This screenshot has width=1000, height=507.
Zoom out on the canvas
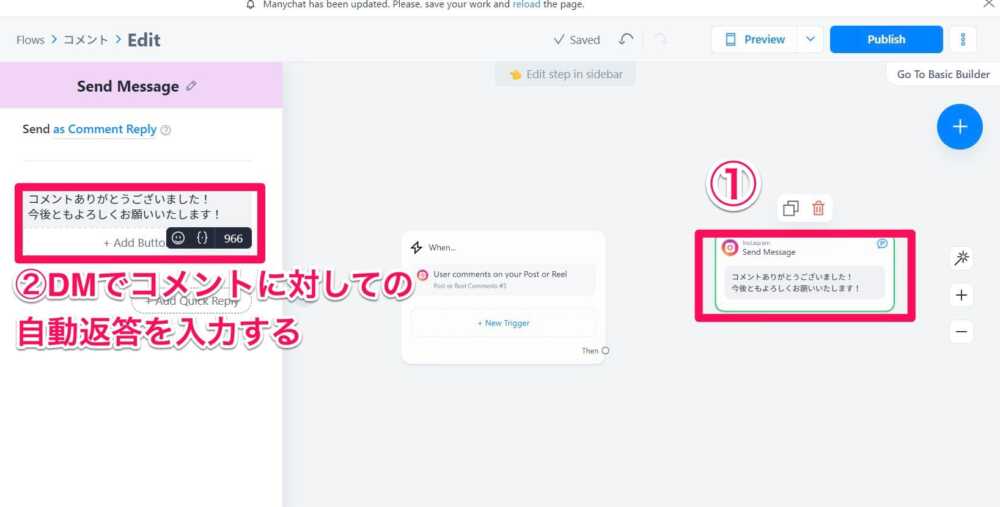(961, 331)
